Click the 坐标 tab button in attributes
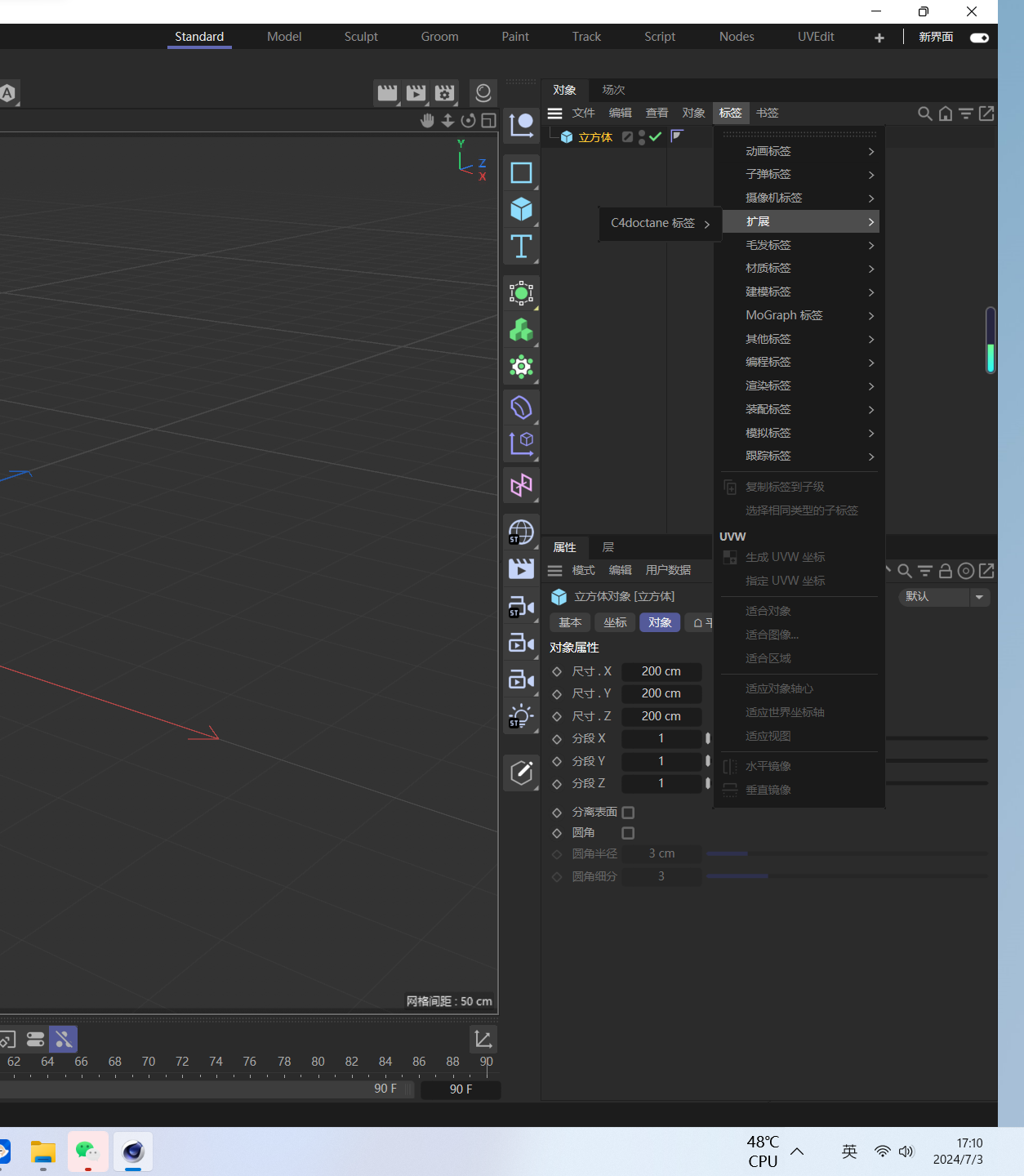Image resolution: width=1024 pixels, height=1176 pixels. point(615,622)
